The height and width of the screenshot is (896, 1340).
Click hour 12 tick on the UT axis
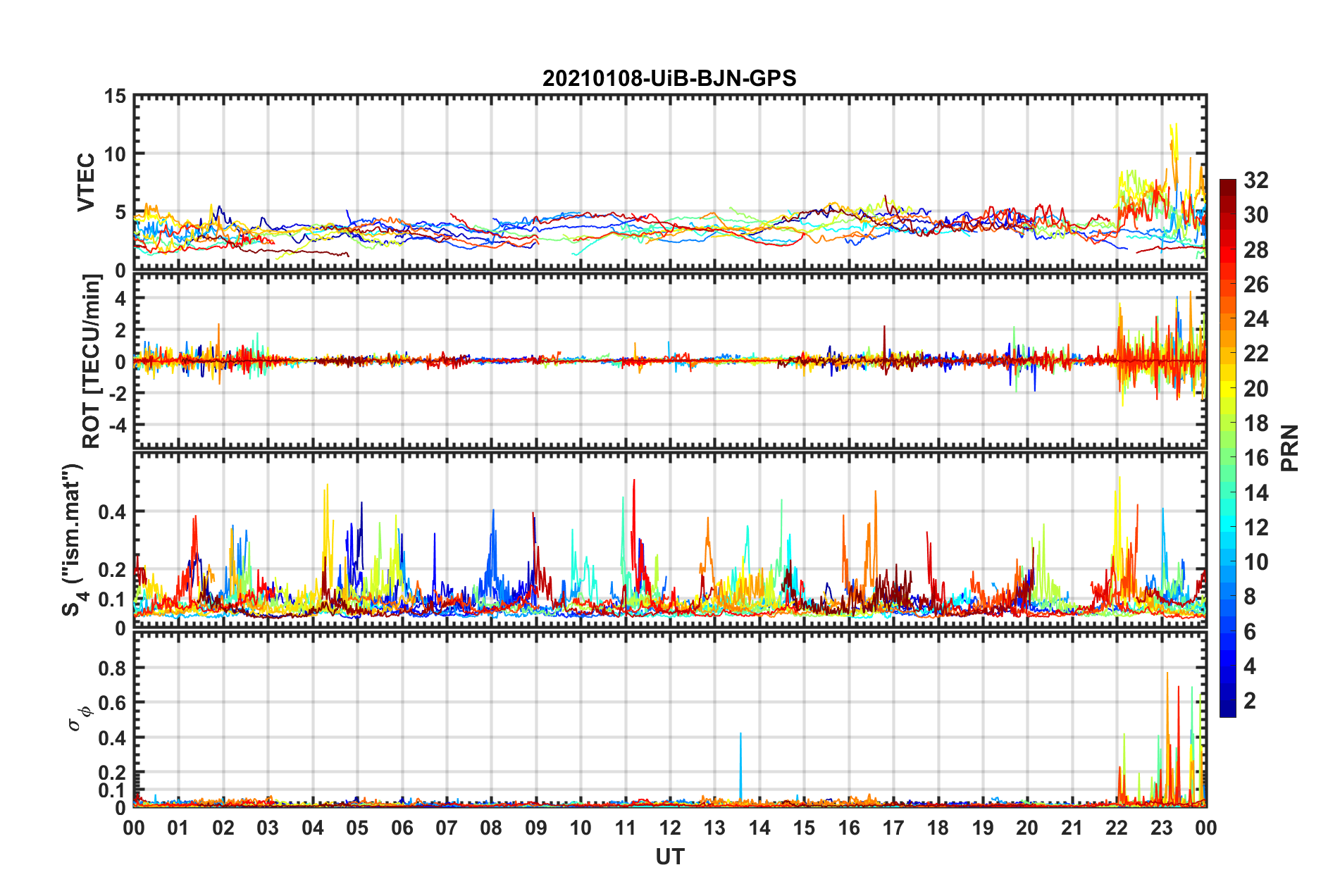(669, 828)
